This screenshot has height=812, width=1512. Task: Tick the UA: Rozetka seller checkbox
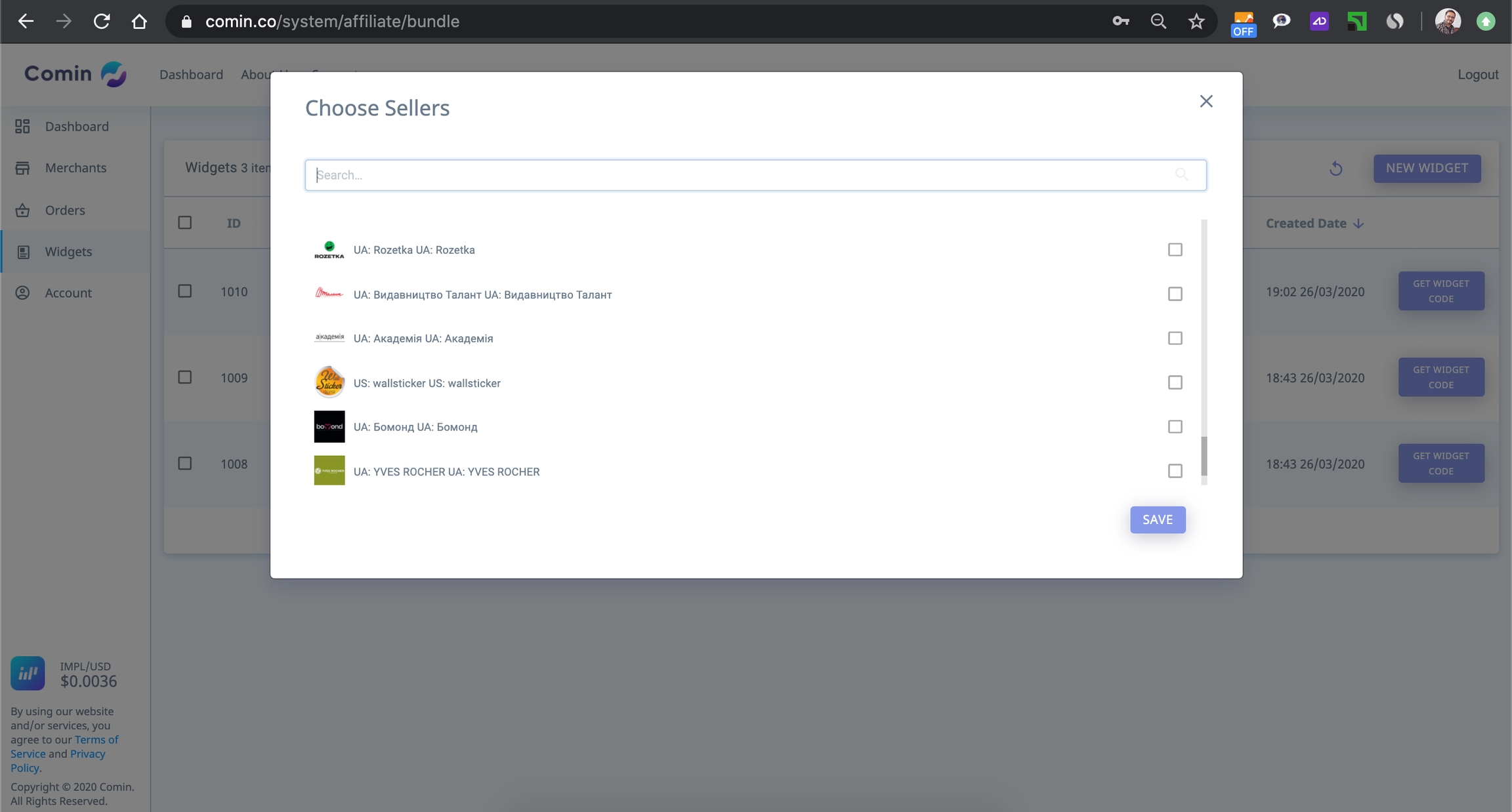(x=1175, y=249)
